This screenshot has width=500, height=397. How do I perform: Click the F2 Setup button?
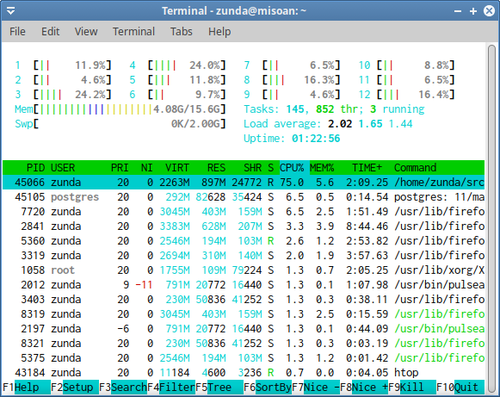click(x=75, y=387)
